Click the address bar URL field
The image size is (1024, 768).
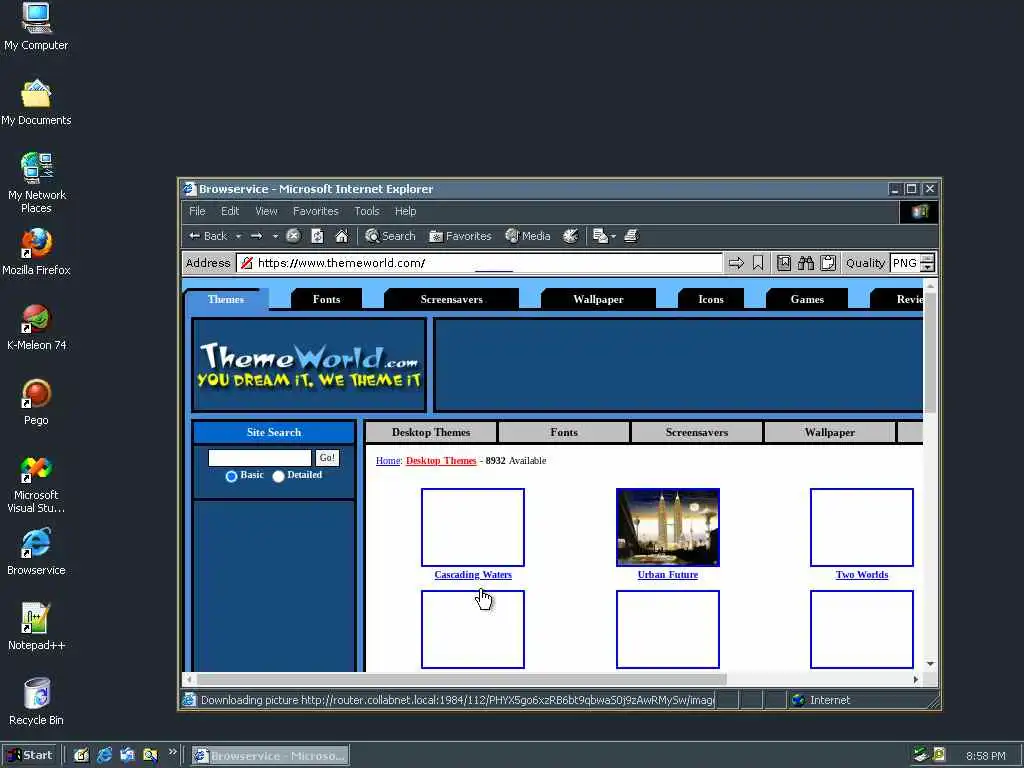[480, 263]
